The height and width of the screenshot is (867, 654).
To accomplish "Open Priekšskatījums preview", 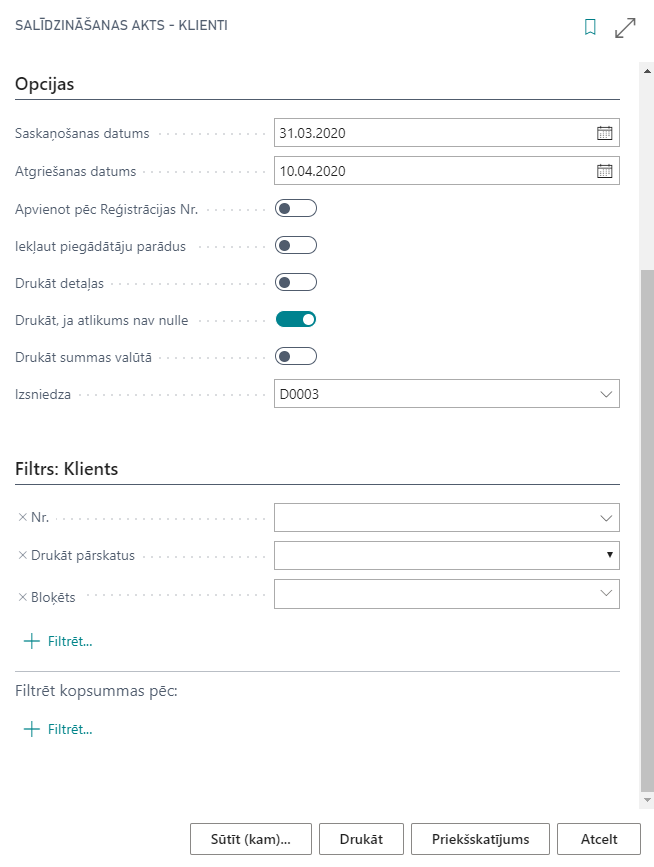I will pyautogui.click(x=480, y=839).
